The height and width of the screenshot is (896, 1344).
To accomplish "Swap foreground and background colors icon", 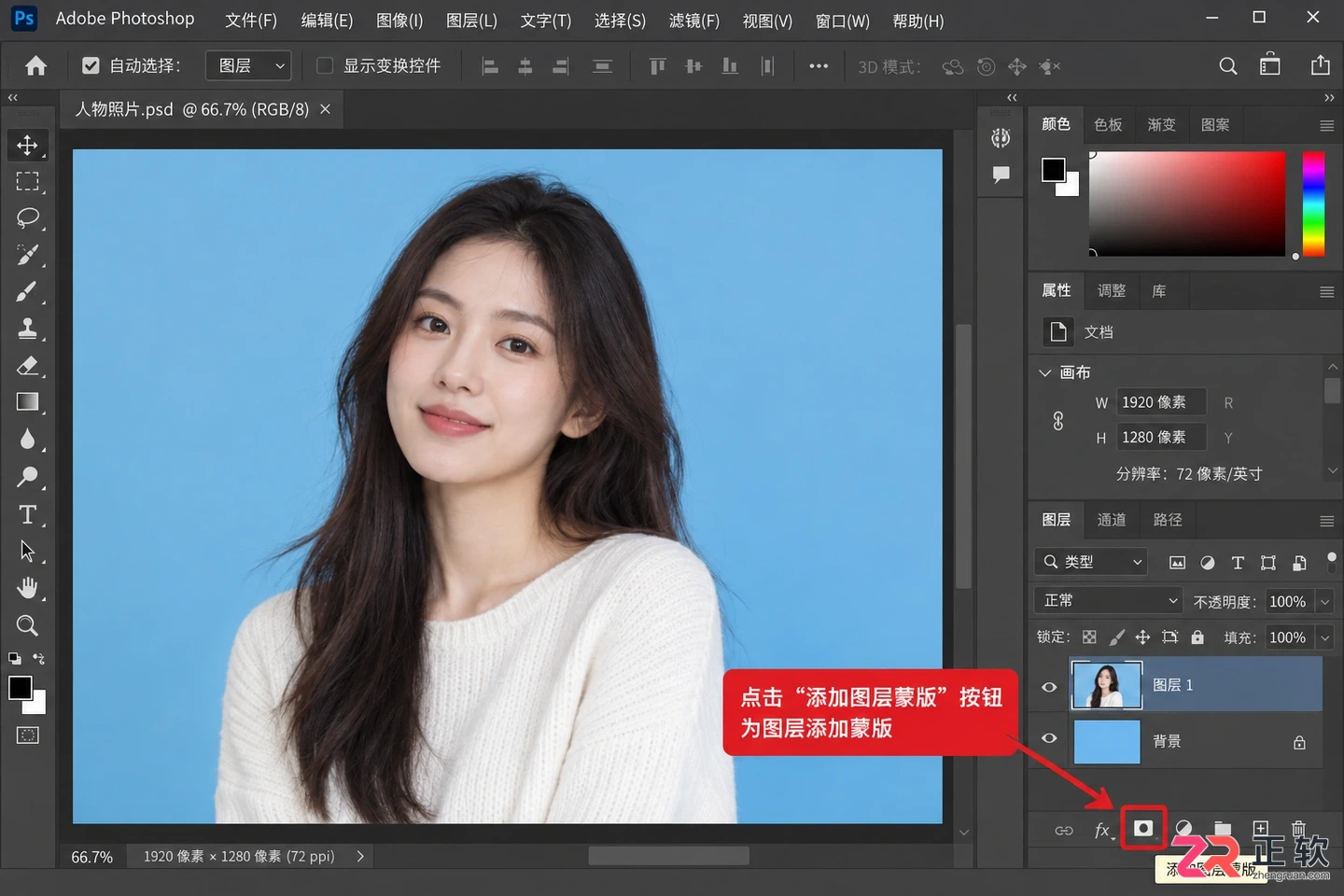I will [x=38, y=658].
